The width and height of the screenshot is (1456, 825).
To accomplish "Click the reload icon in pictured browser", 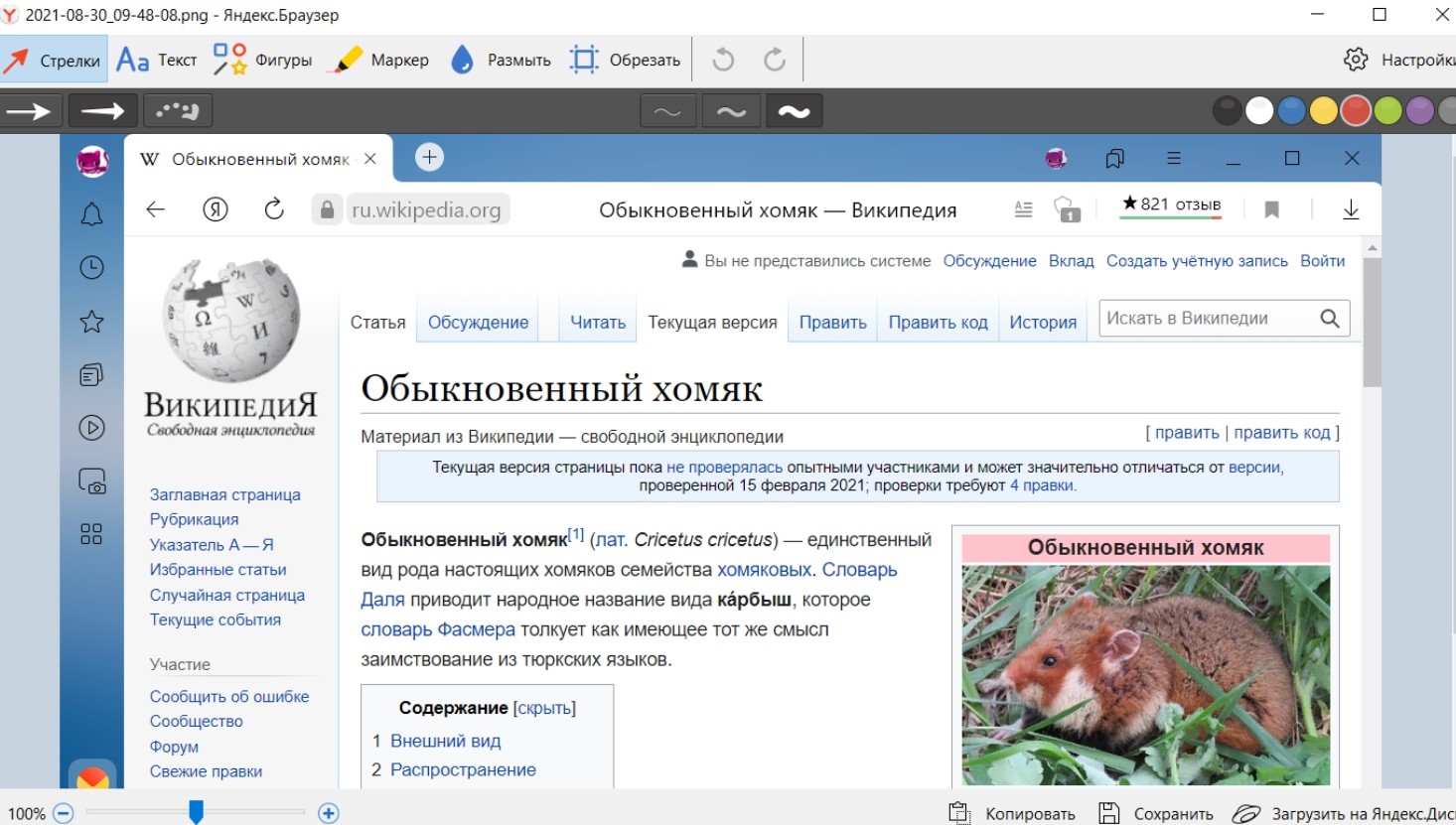I will pyautogui.click(x=274, y=208).
